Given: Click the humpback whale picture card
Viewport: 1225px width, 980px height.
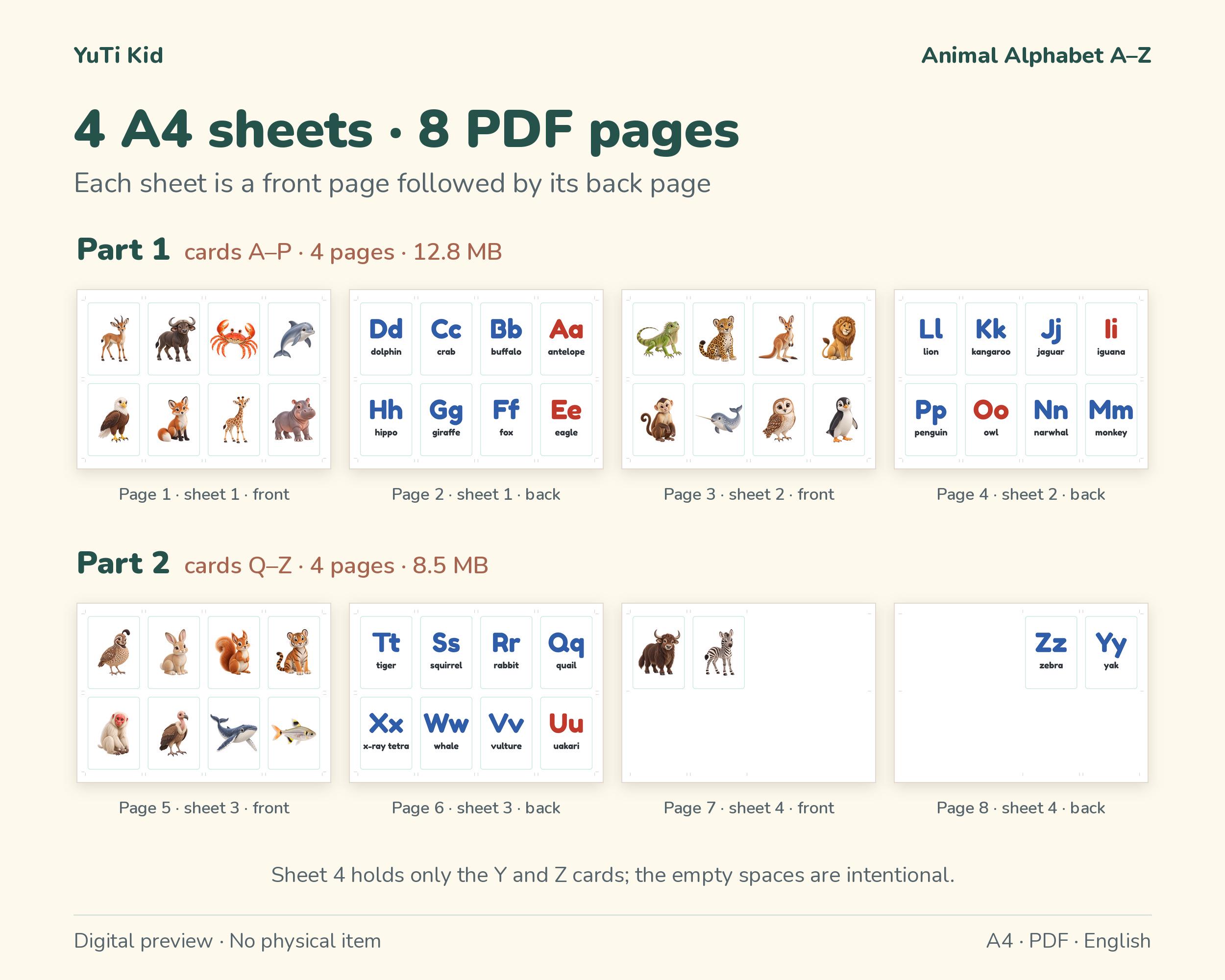Looking at the screenshot, I should tap(234, 733).
